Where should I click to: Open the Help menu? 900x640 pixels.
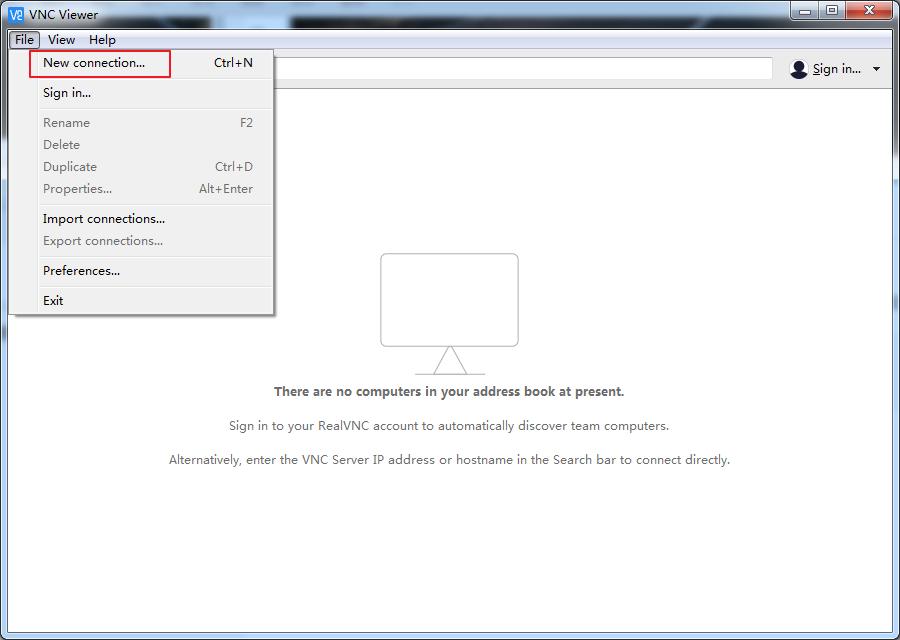[x=102, y=40]
